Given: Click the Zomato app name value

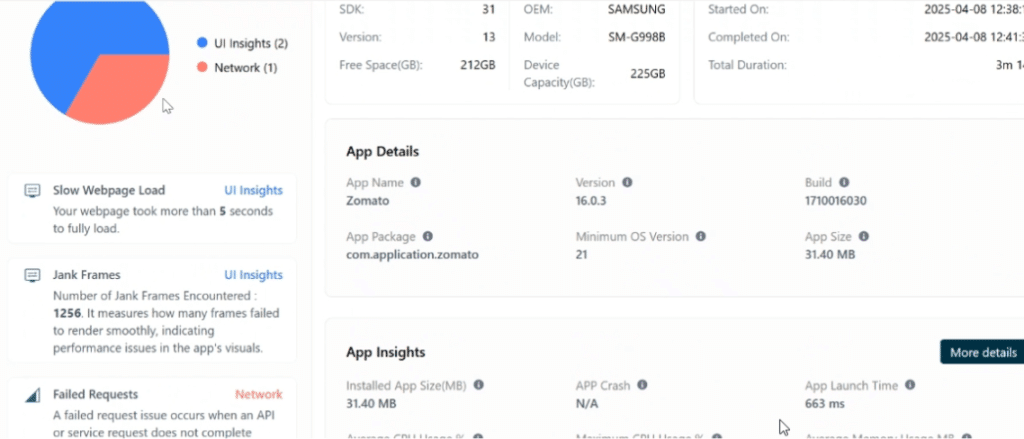Looking at the screenshot, I should tap(368, 201).
